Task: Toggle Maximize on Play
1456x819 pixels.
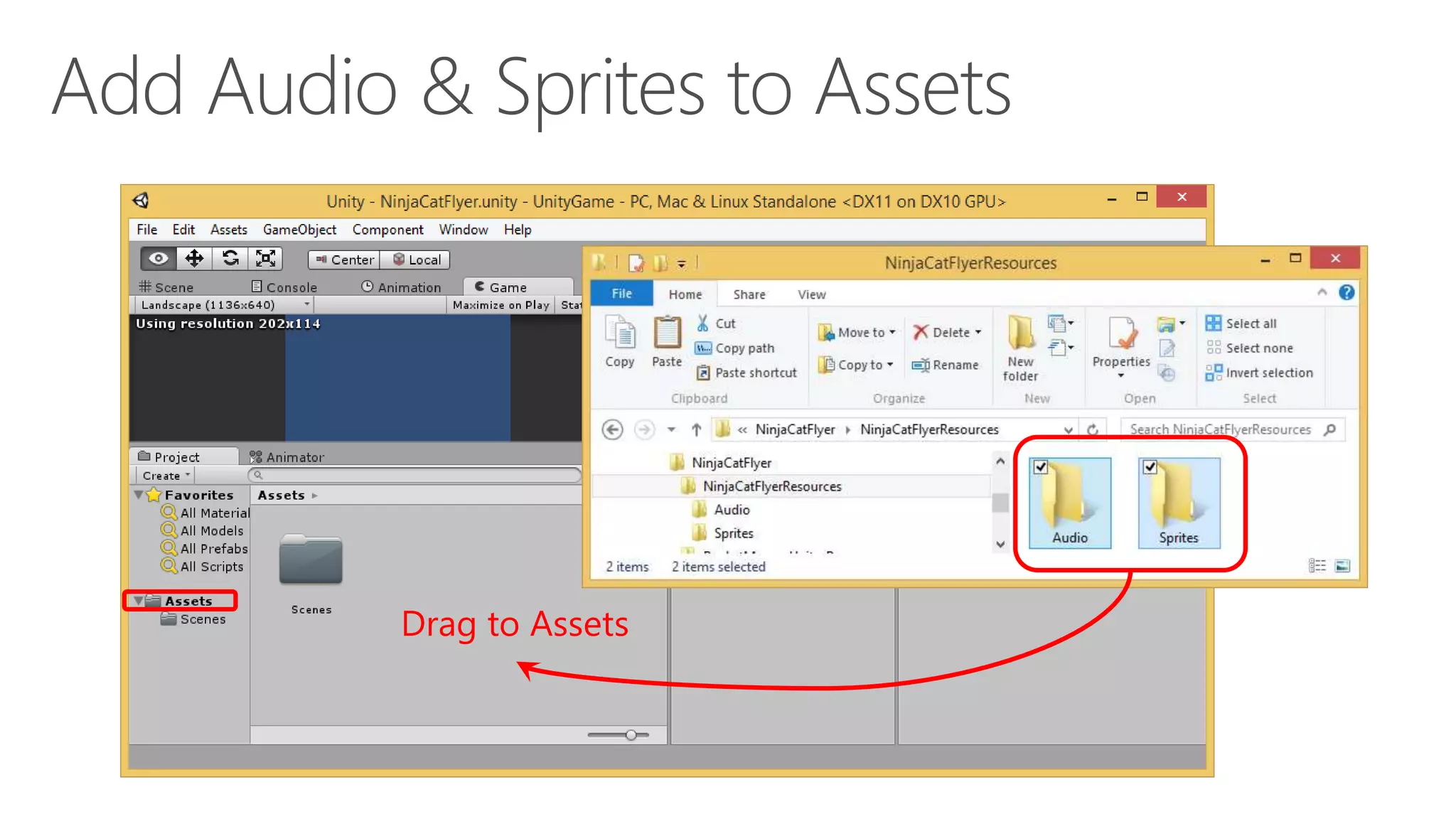Action: [500, 305]
